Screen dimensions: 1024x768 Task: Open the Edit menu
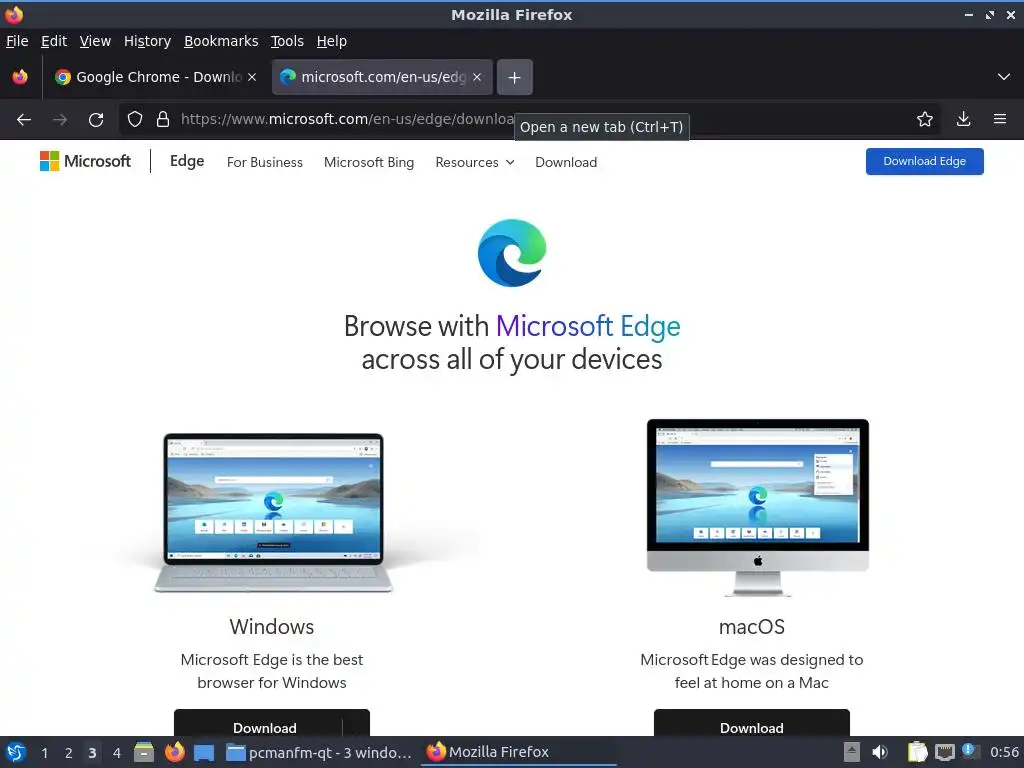pyautogui.click(x=54, y=41)
